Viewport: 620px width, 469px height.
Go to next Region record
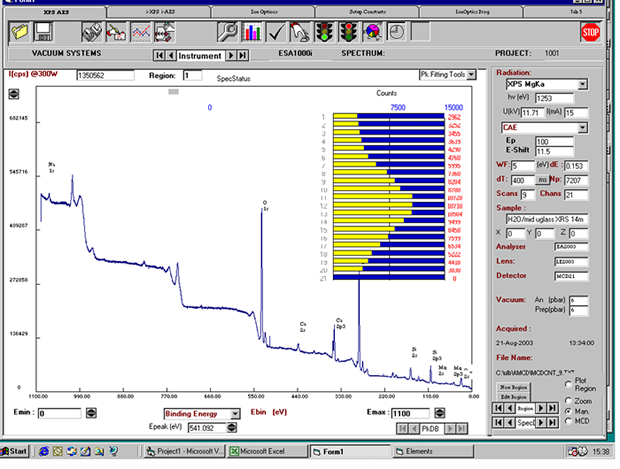(x=541, y=408)
